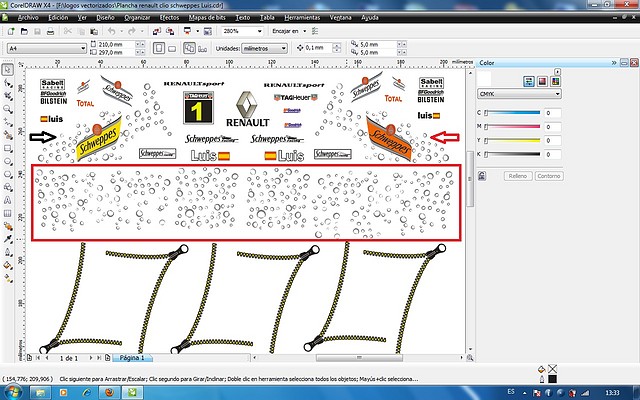
Task: Toggle the auto-apply color lock button
Action: click(x=482, y=176)
